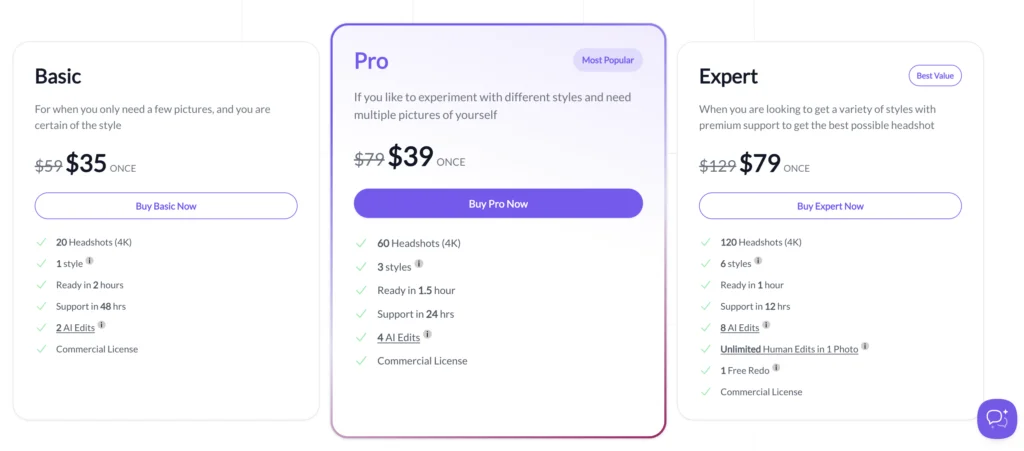The width and height of the screenshot is (1024, 451).
Task: Click the 'Most Popular' badge on Pro
Action: (x=608, y=60)
